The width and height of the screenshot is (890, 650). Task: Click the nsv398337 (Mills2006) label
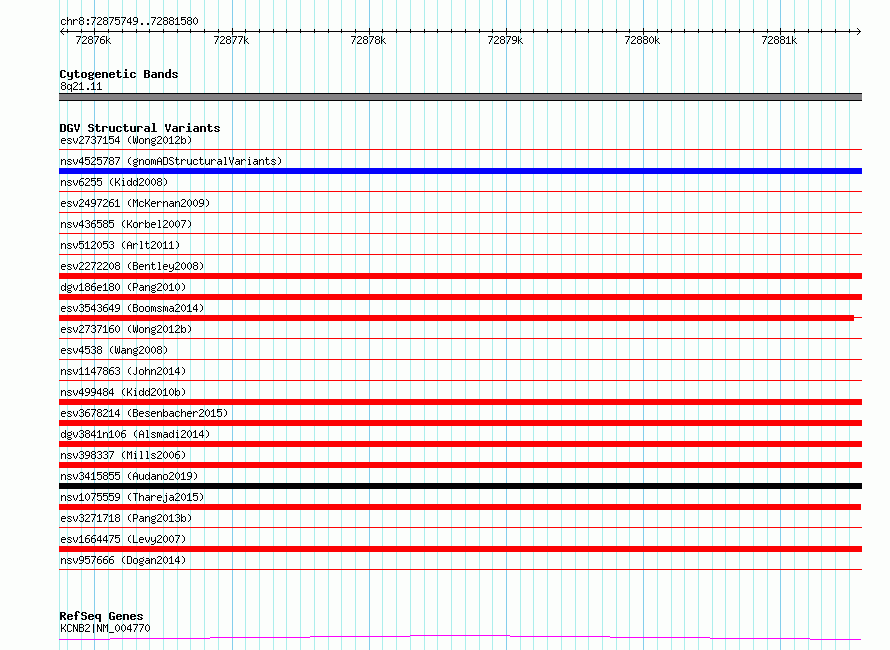pyautogui.click(x=123, y=455)
